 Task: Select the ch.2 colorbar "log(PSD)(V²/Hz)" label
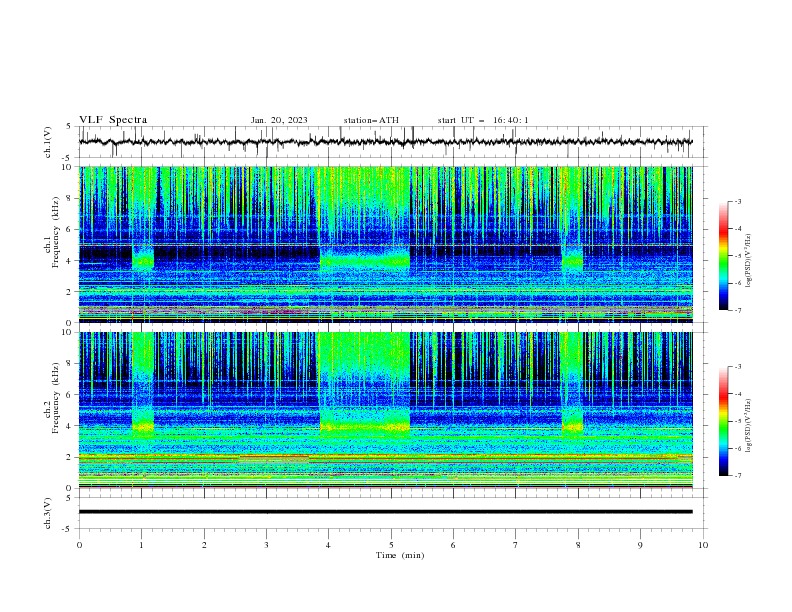pyautogui.click(x=748, y=425)
